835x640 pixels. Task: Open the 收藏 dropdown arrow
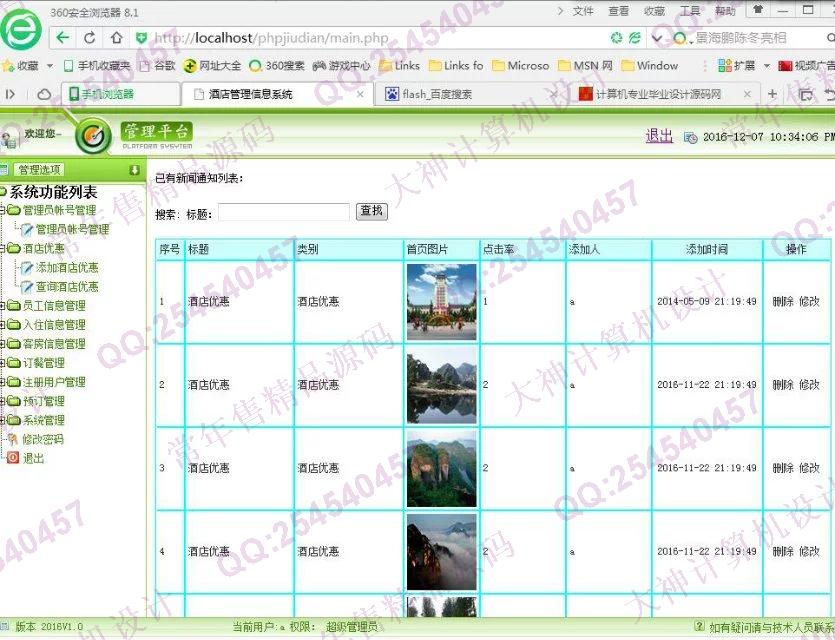[x=50, y=66]
